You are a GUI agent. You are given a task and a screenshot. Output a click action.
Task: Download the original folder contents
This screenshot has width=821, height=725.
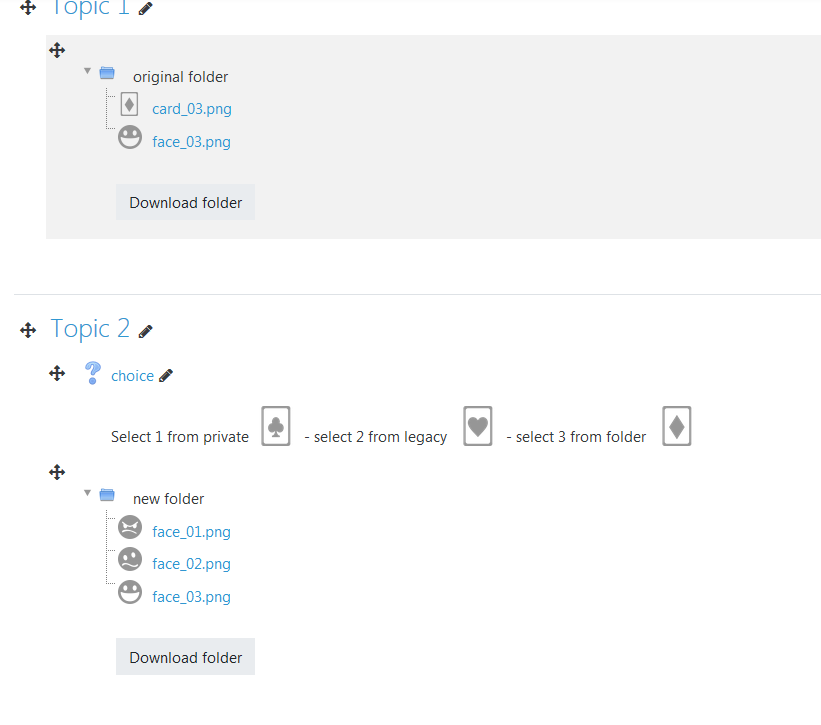tap(185, 203)
